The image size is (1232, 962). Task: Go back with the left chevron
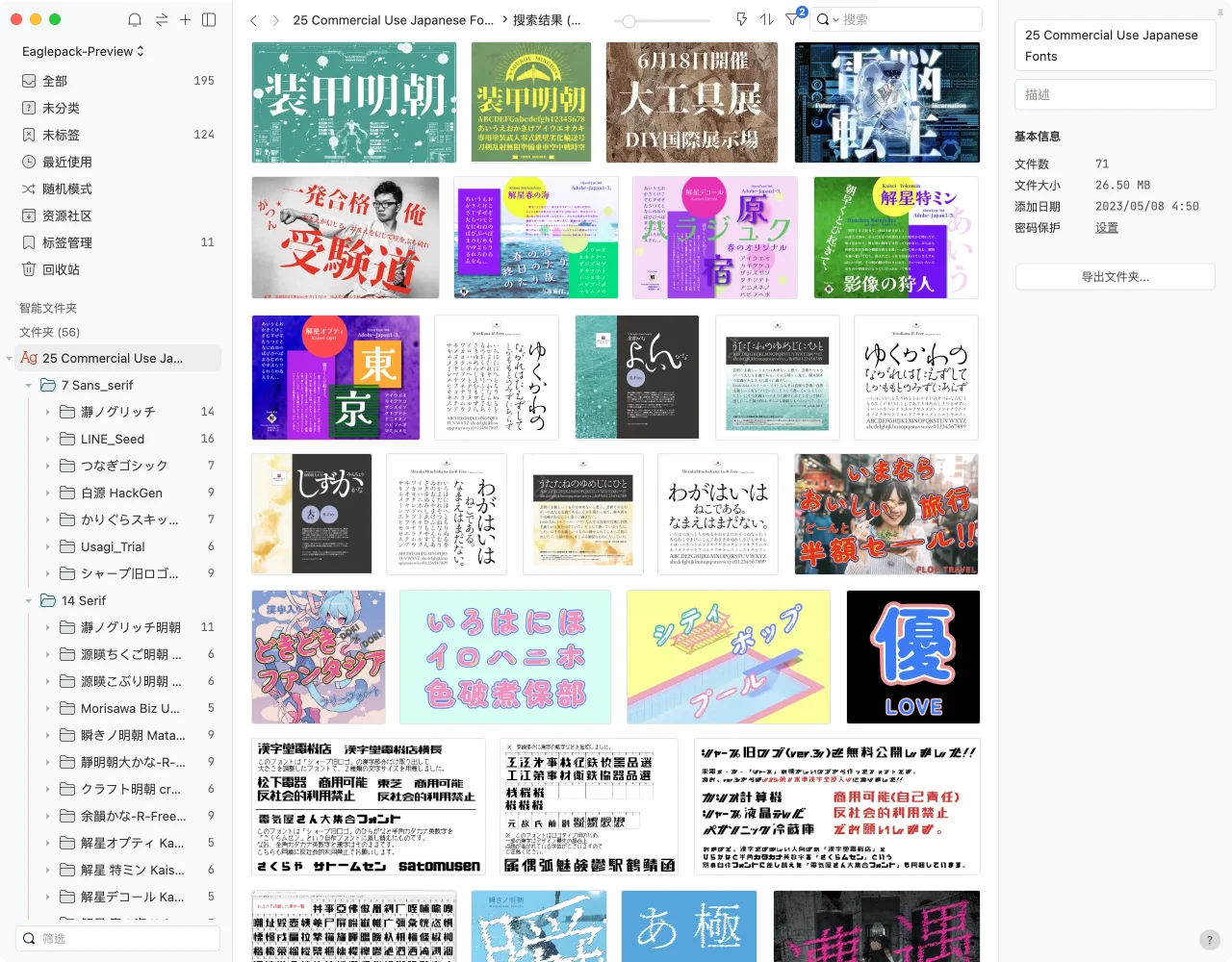tap(253, 20)
